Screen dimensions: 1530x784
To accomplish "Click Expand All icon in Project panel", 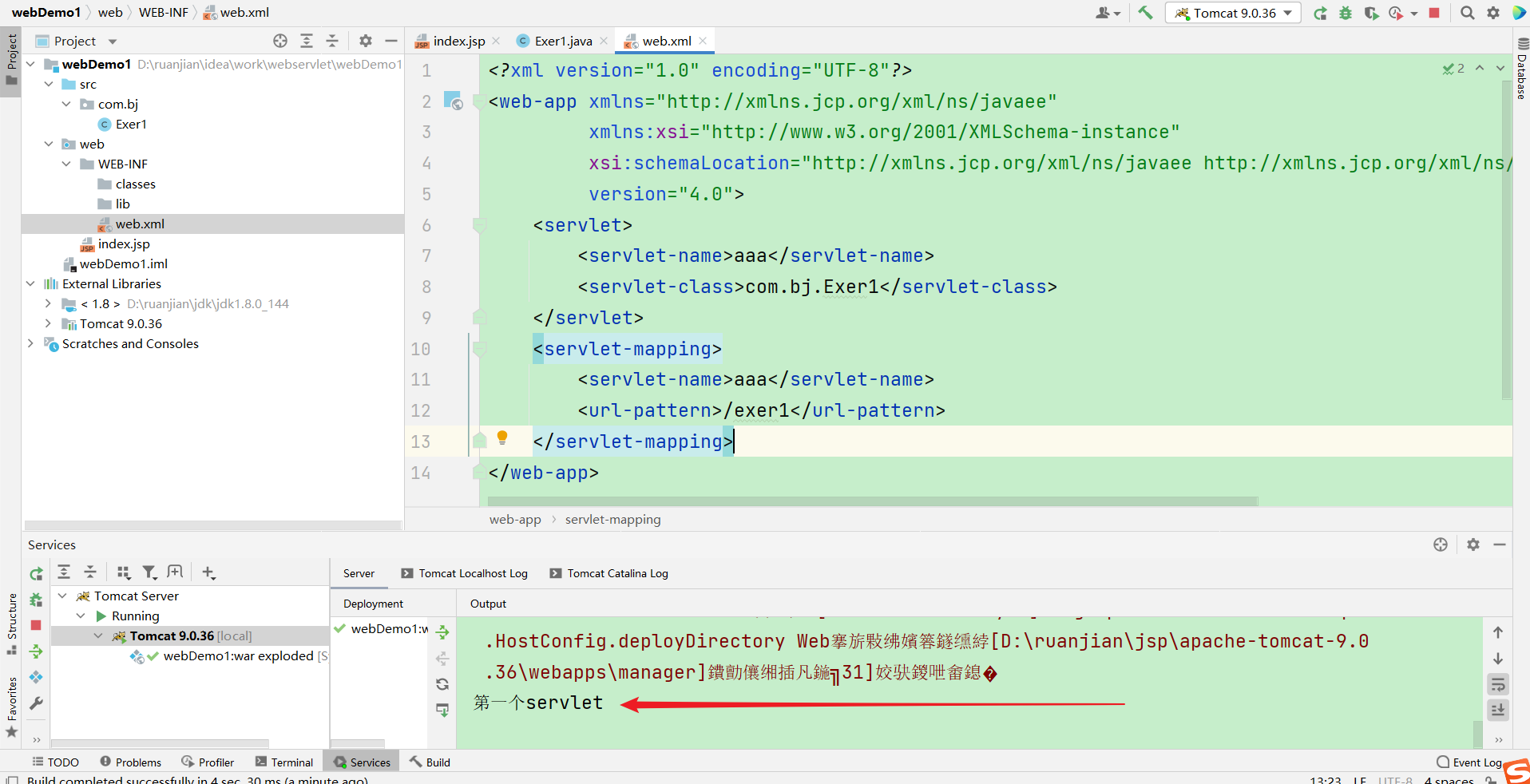I will pos(307,41).
